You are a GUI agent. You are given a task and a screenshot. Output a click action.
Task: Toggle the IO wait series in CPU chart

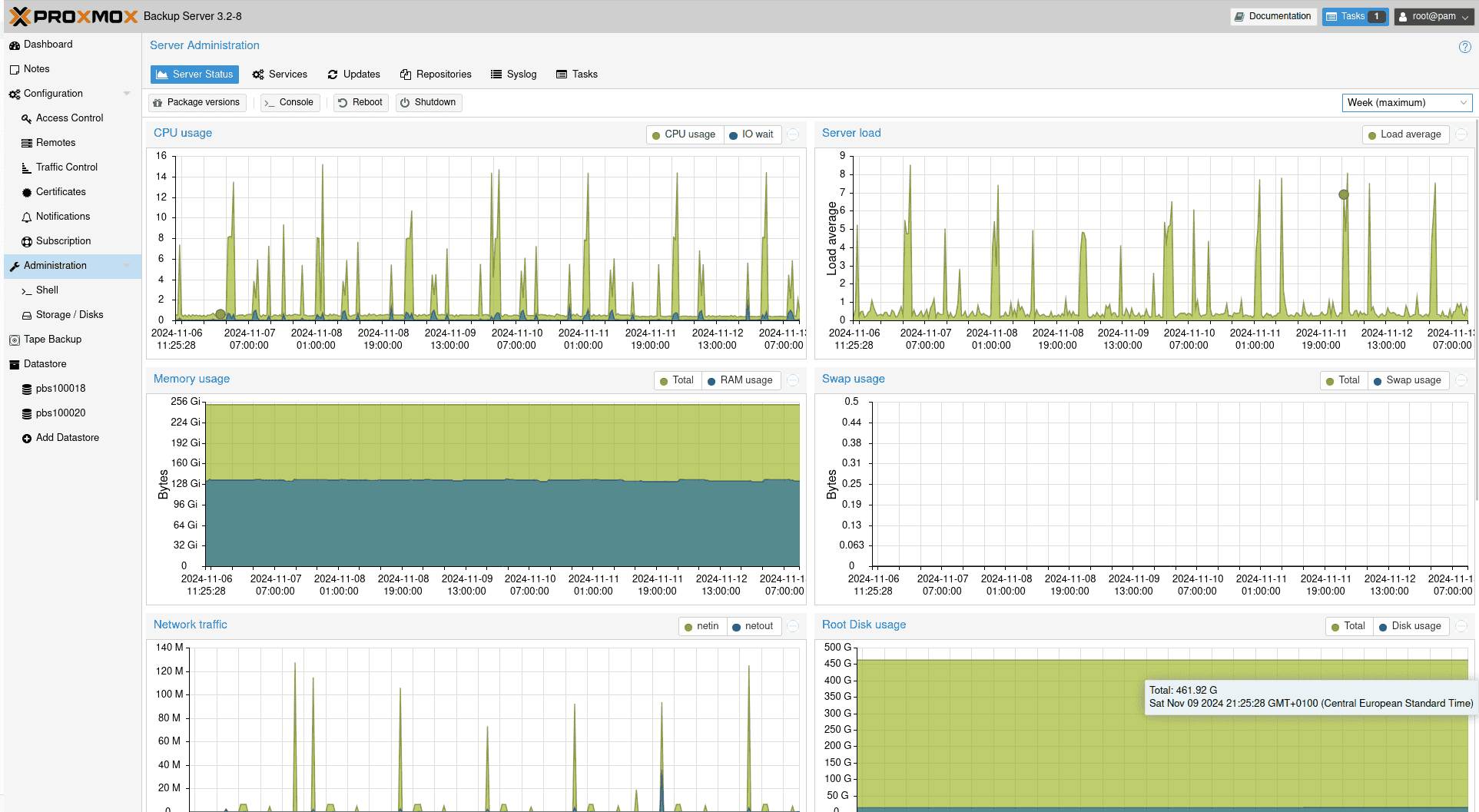tap(751, 134)
